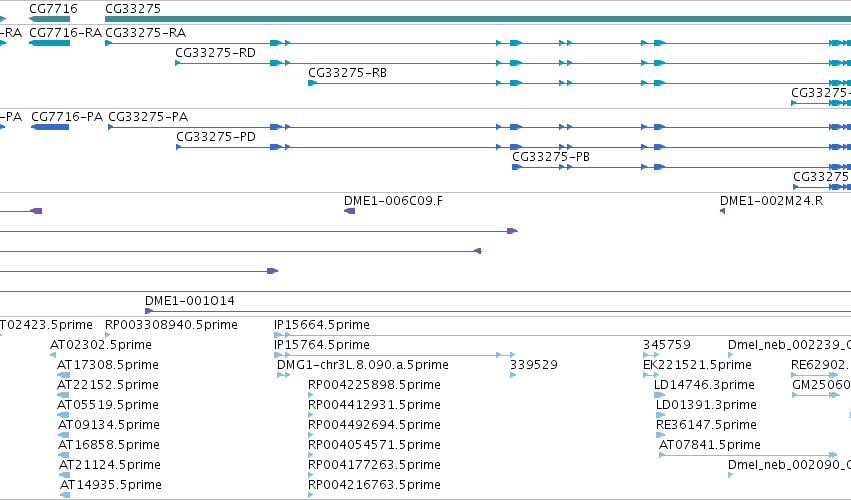The width and height of the screenshot is (851, 500).
Task: Select the CG7716 gene arrow glyph
Action: [49, 19]
